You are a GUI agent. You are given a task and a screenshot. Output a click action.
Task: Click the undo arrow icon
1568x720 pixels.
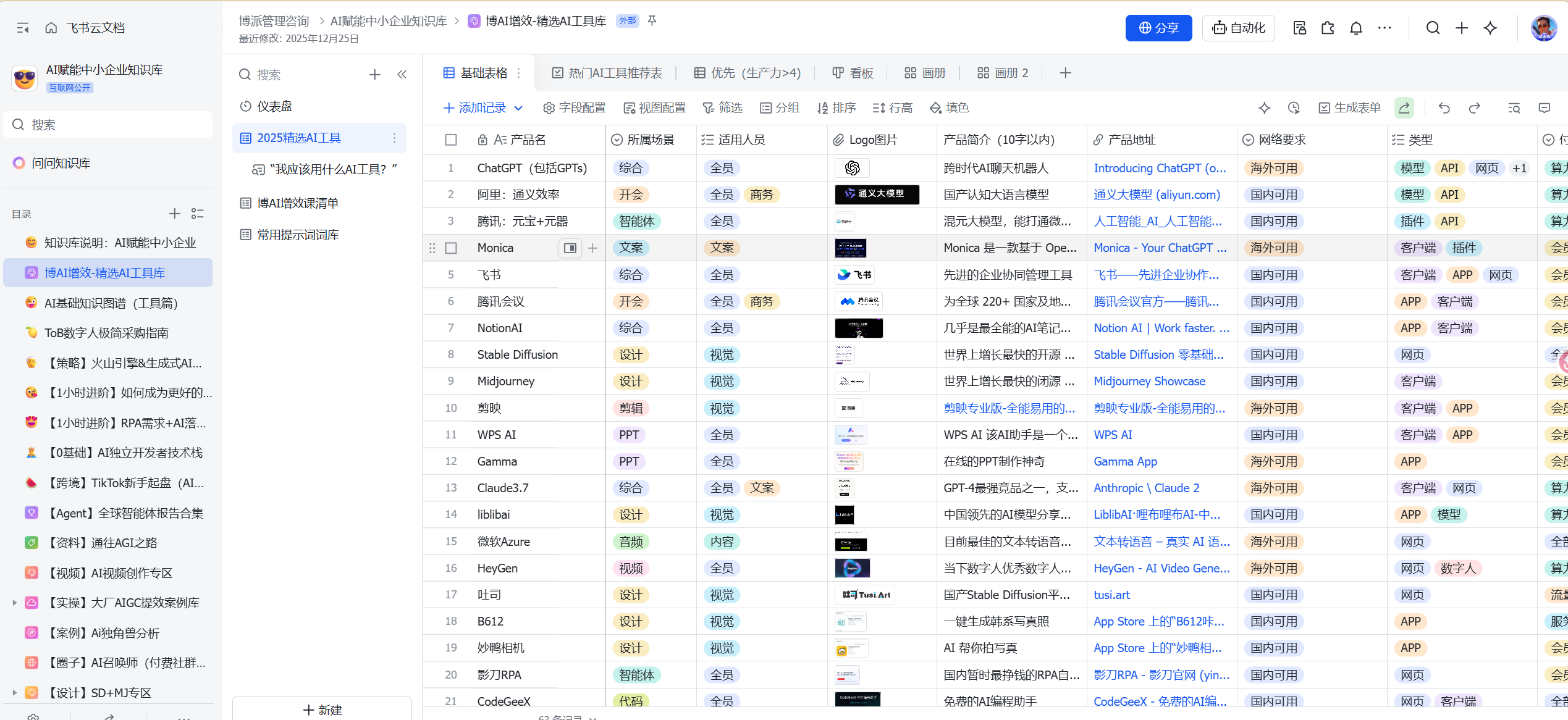point(1444,107)
